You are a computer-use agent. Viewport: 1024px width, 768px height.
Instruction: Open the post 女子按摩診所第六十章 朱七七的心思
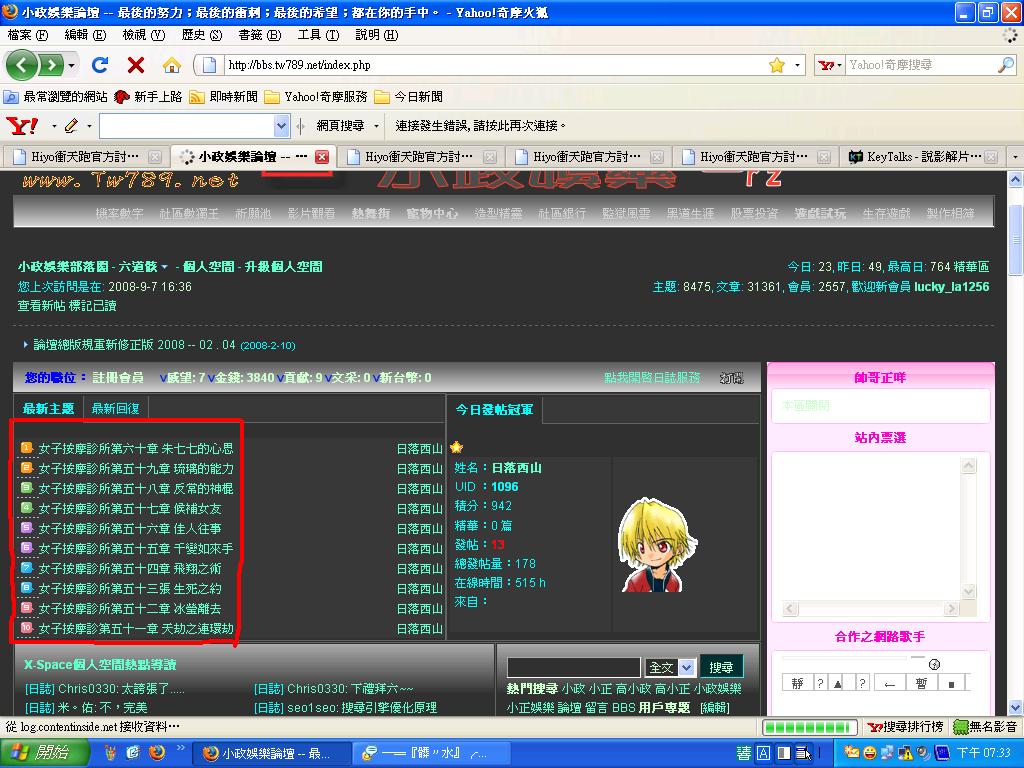(x=136, y=449)
